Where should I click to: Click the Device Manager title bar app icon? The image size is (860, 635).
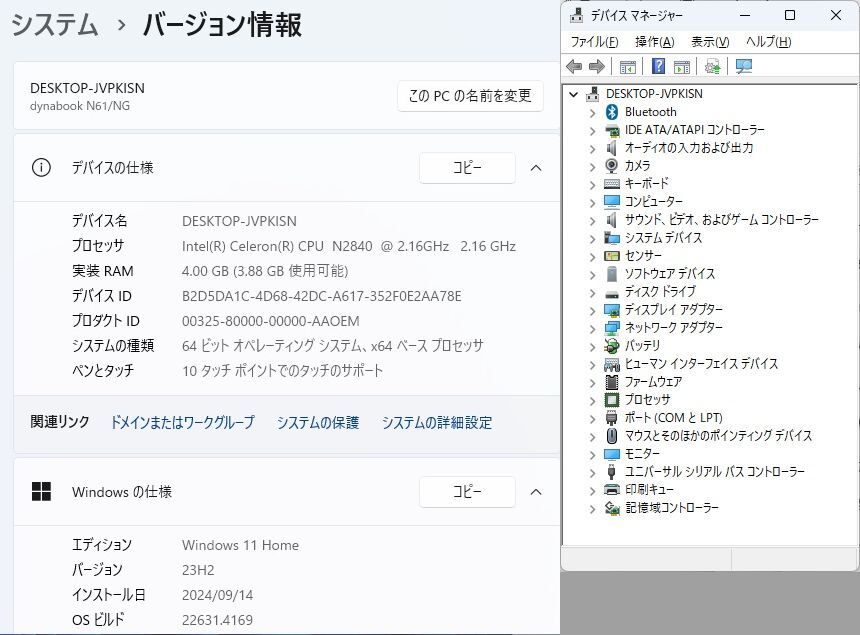(x=576, y=15)
